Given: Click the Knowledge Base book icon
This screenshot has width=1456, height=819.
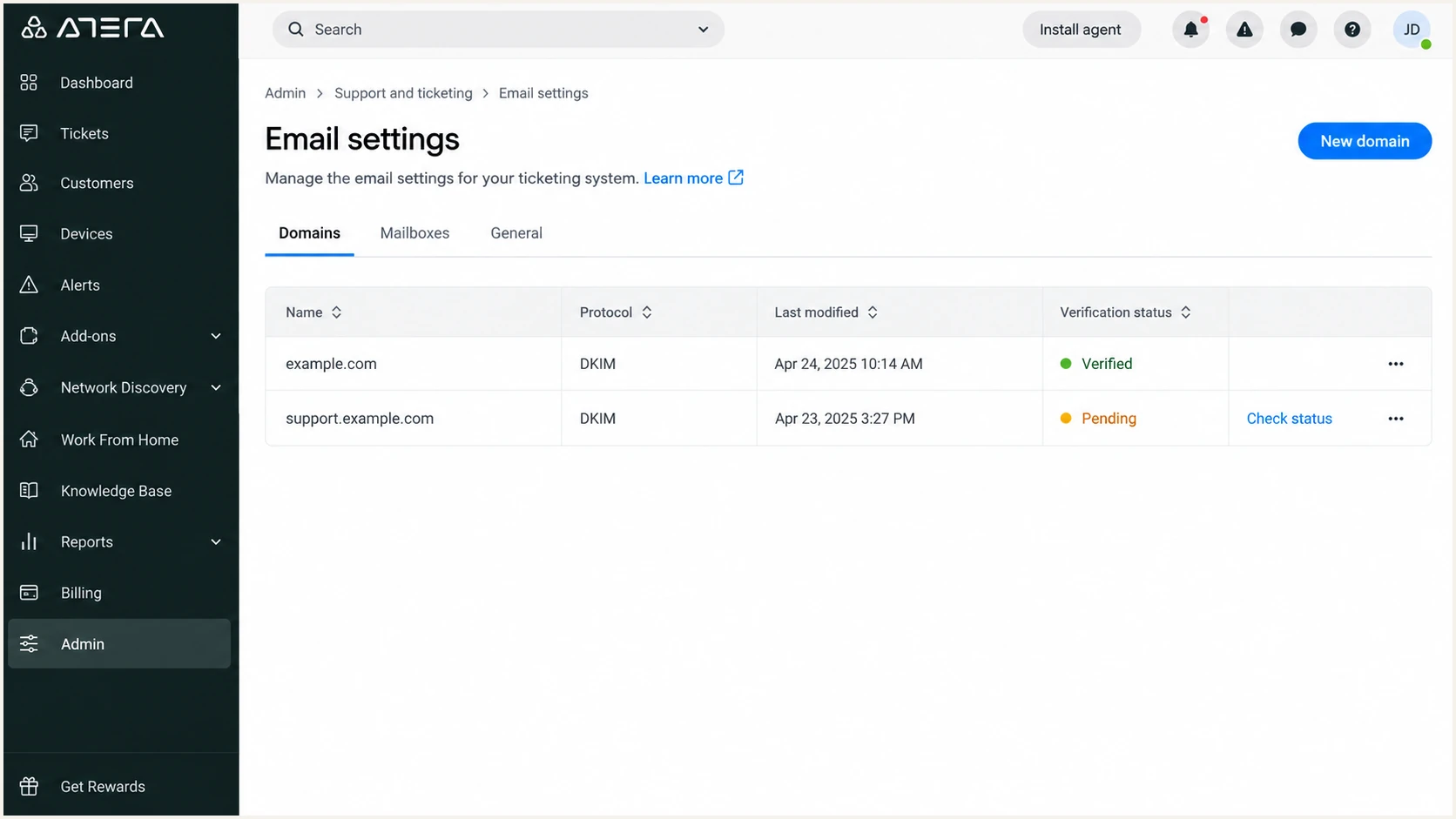Looking at the screenshot, I should click(29, 490).
